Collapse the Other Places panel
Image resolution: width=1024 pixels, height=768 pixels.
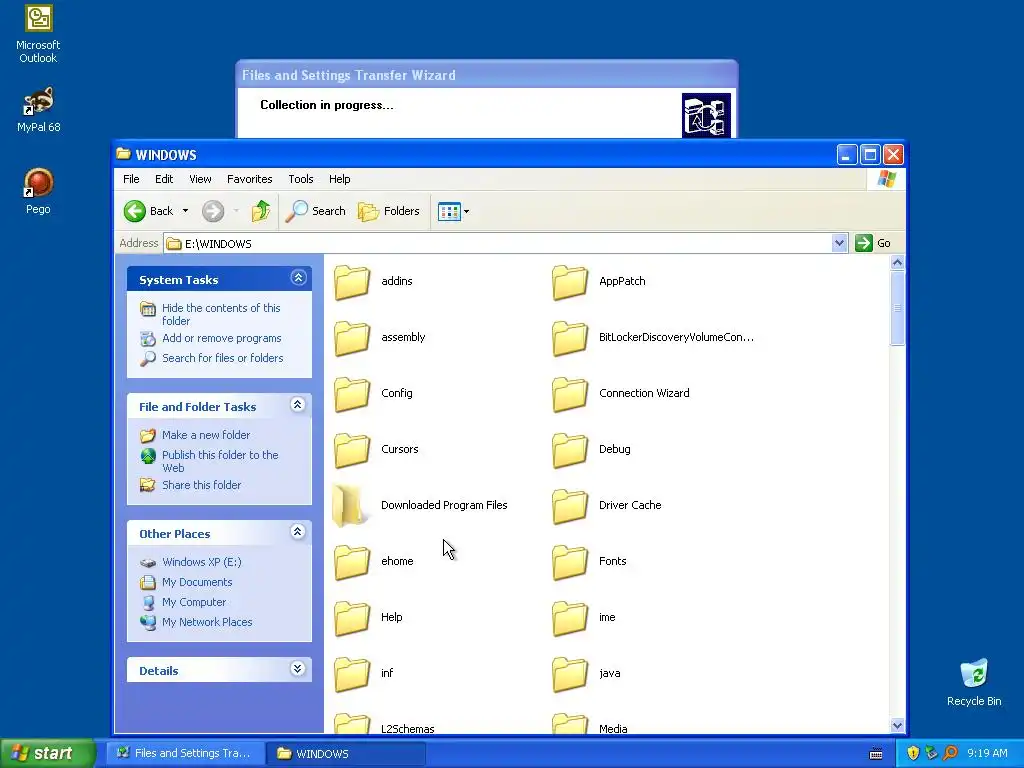[x=298, y=532]
